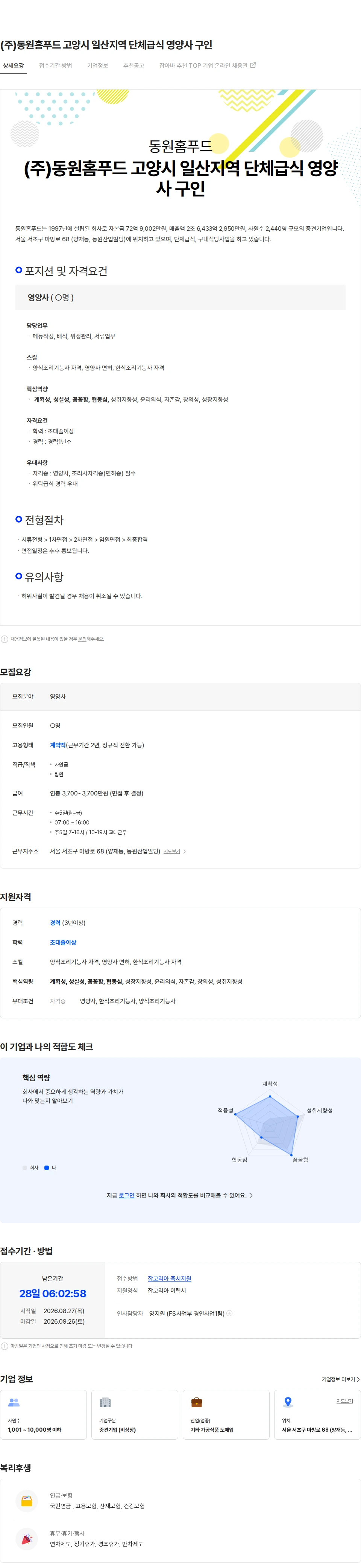Click the 잡코리아 즉시지원 link
The image size is (361, 1568).
170,1278
